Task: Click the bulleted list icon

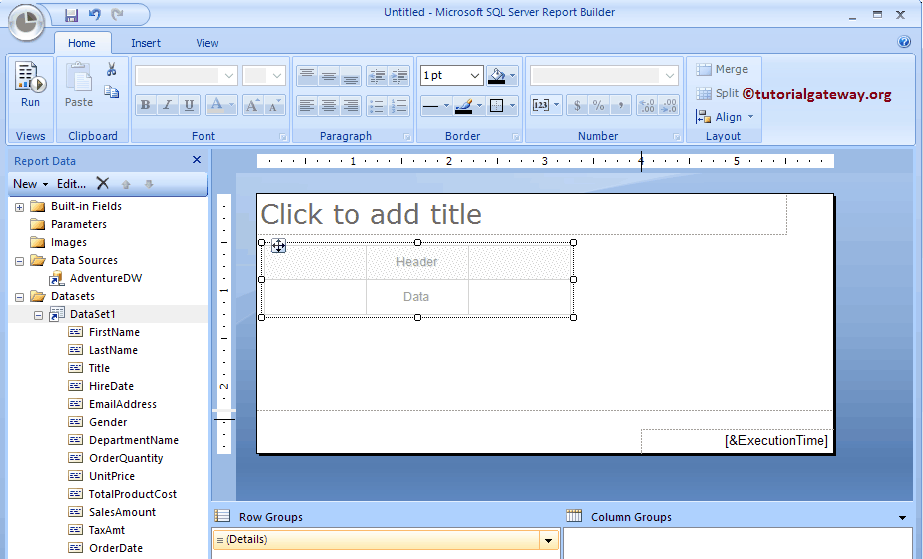Action: [x=377, y=105]
